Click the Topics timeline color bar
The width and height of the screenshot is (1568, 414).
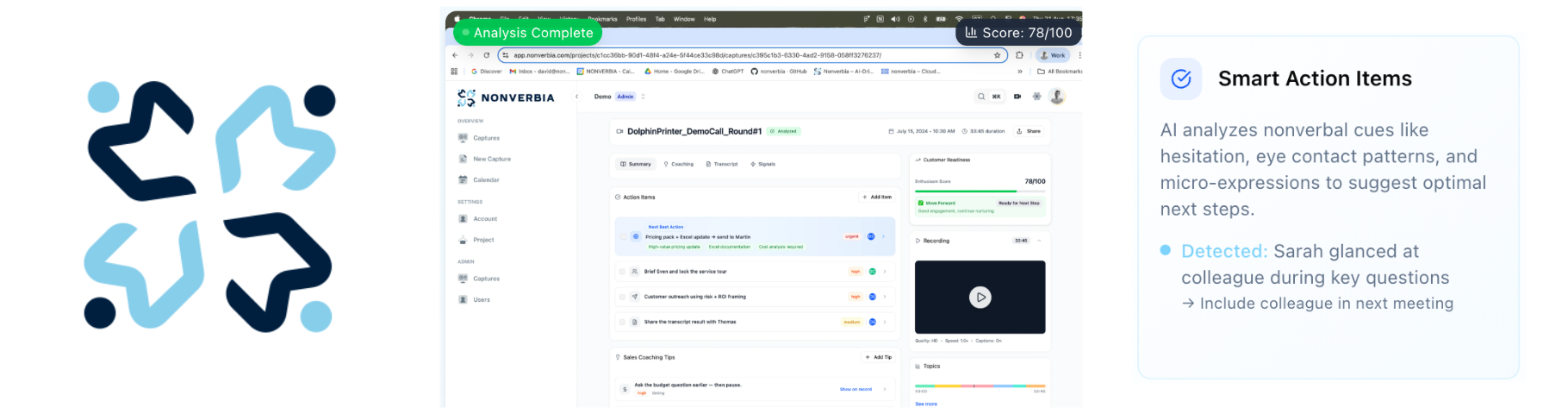[x=980, y=386]
